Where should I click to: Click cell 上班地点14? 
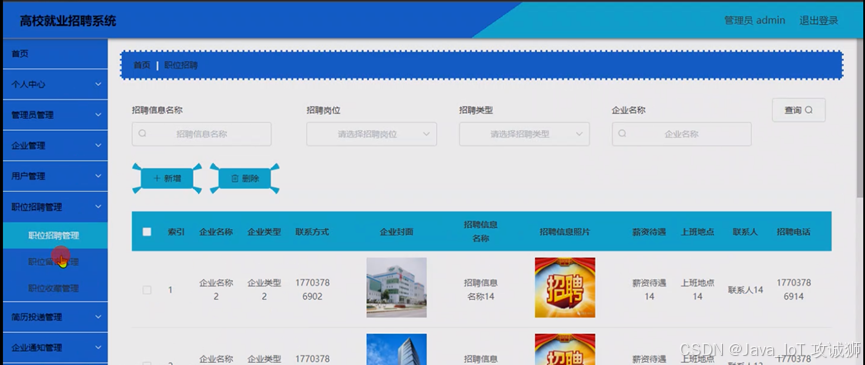pos(697,289)
